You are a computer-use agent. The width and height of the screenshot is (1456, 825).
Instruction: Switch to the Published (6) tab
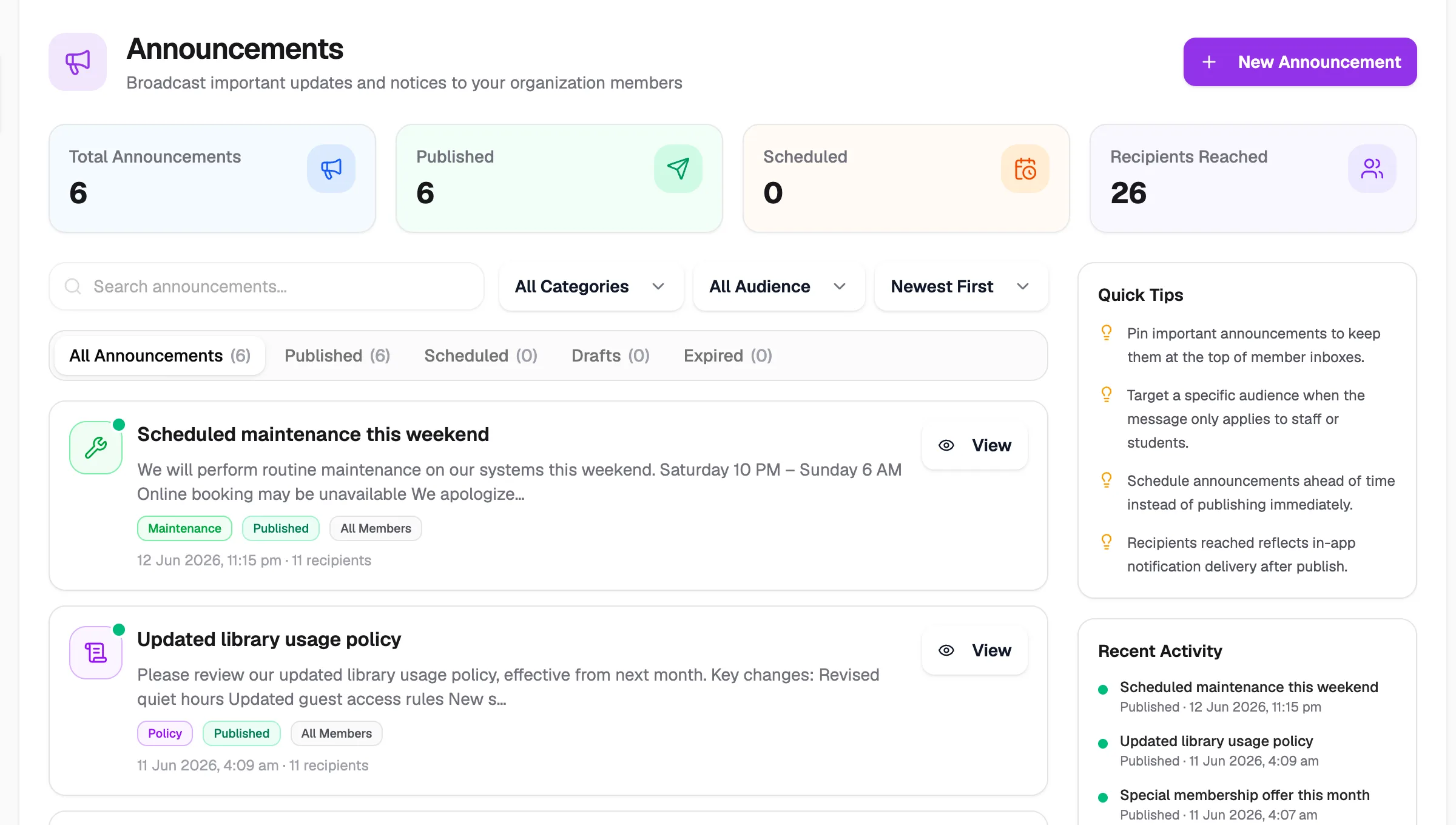pyautogui.click(x=337, y=355)
